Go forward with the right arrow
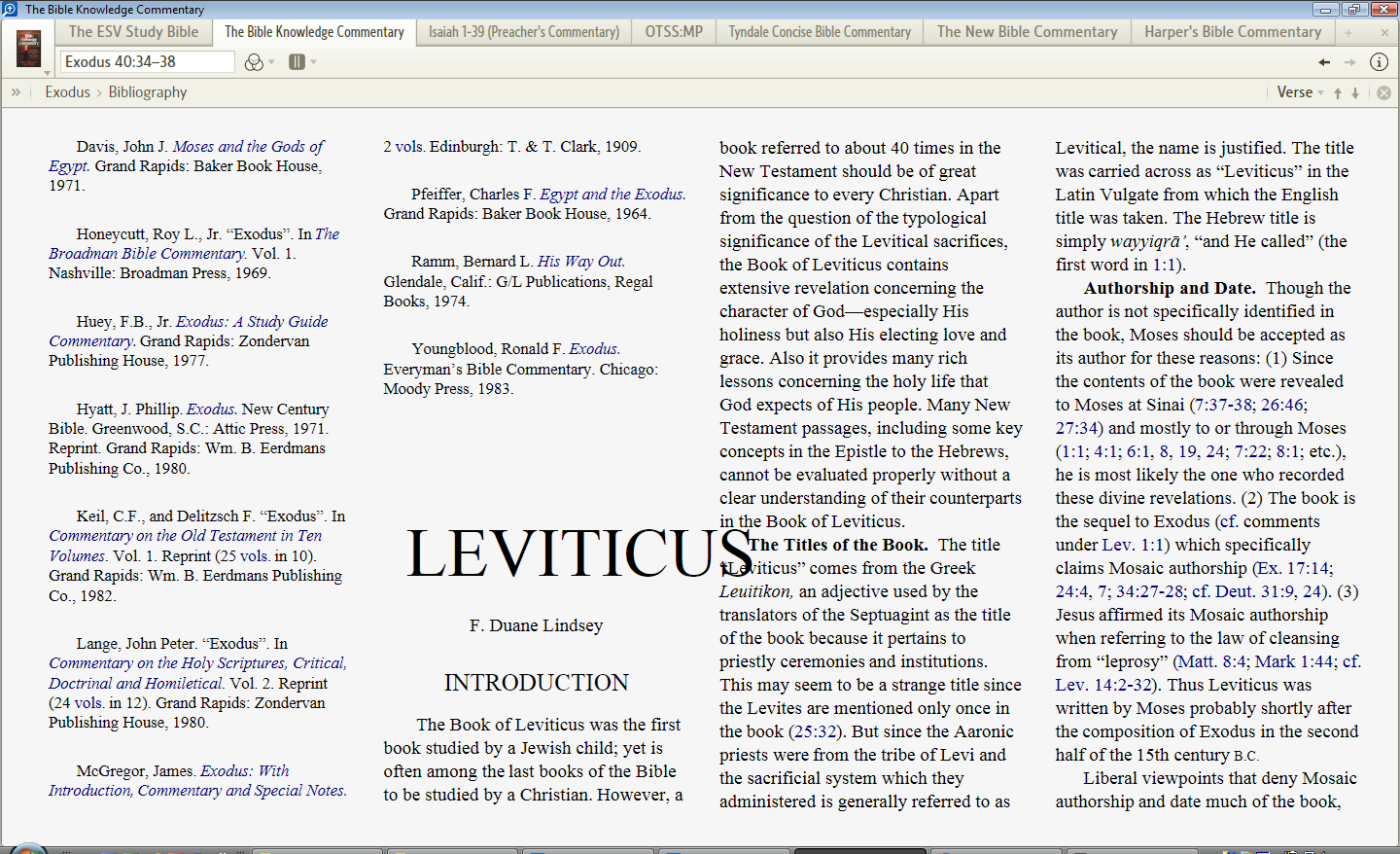Viewport: 1400px width, 854px height. tap(1350, 62)
